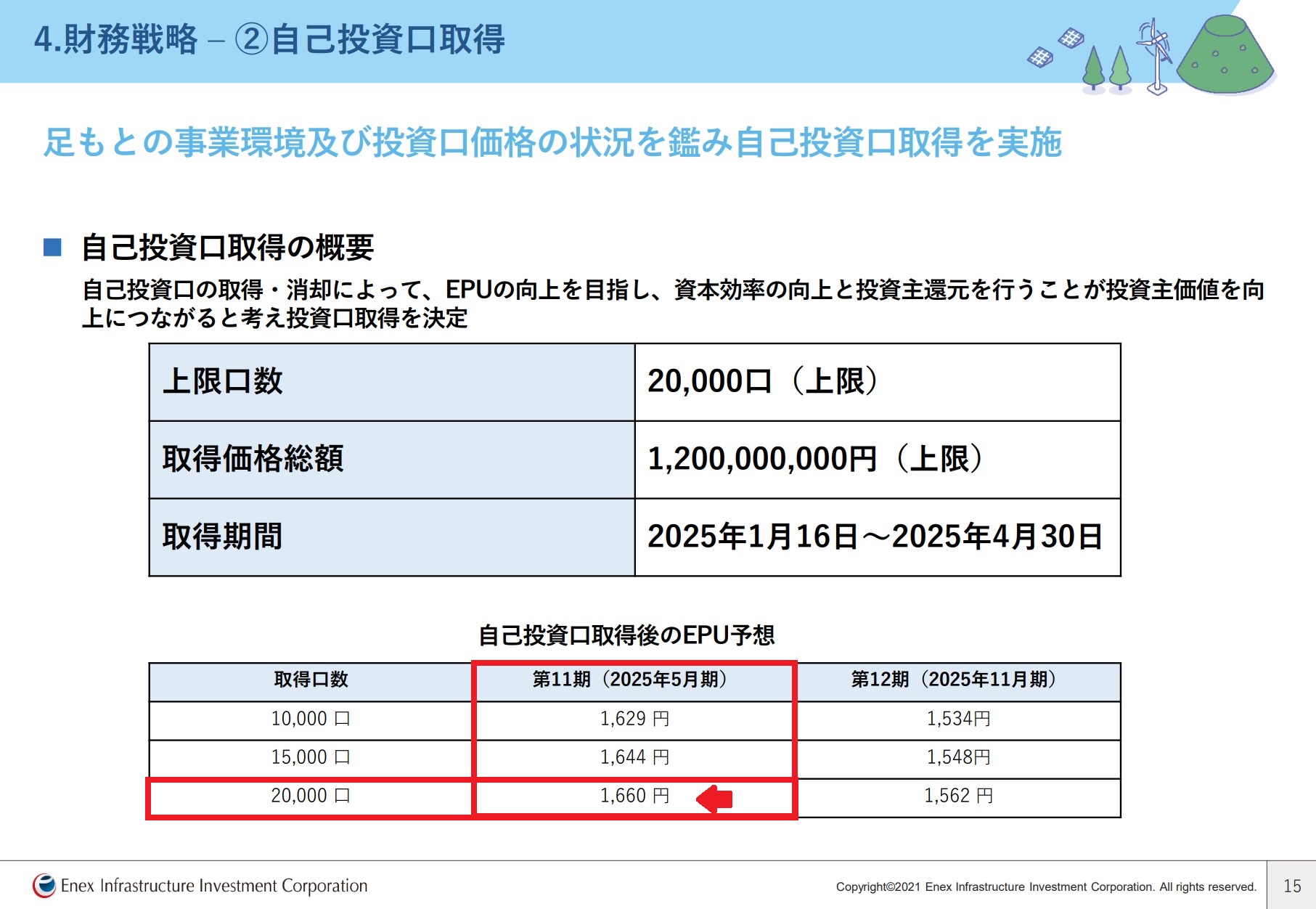Click the table label 取得期間

222,537
